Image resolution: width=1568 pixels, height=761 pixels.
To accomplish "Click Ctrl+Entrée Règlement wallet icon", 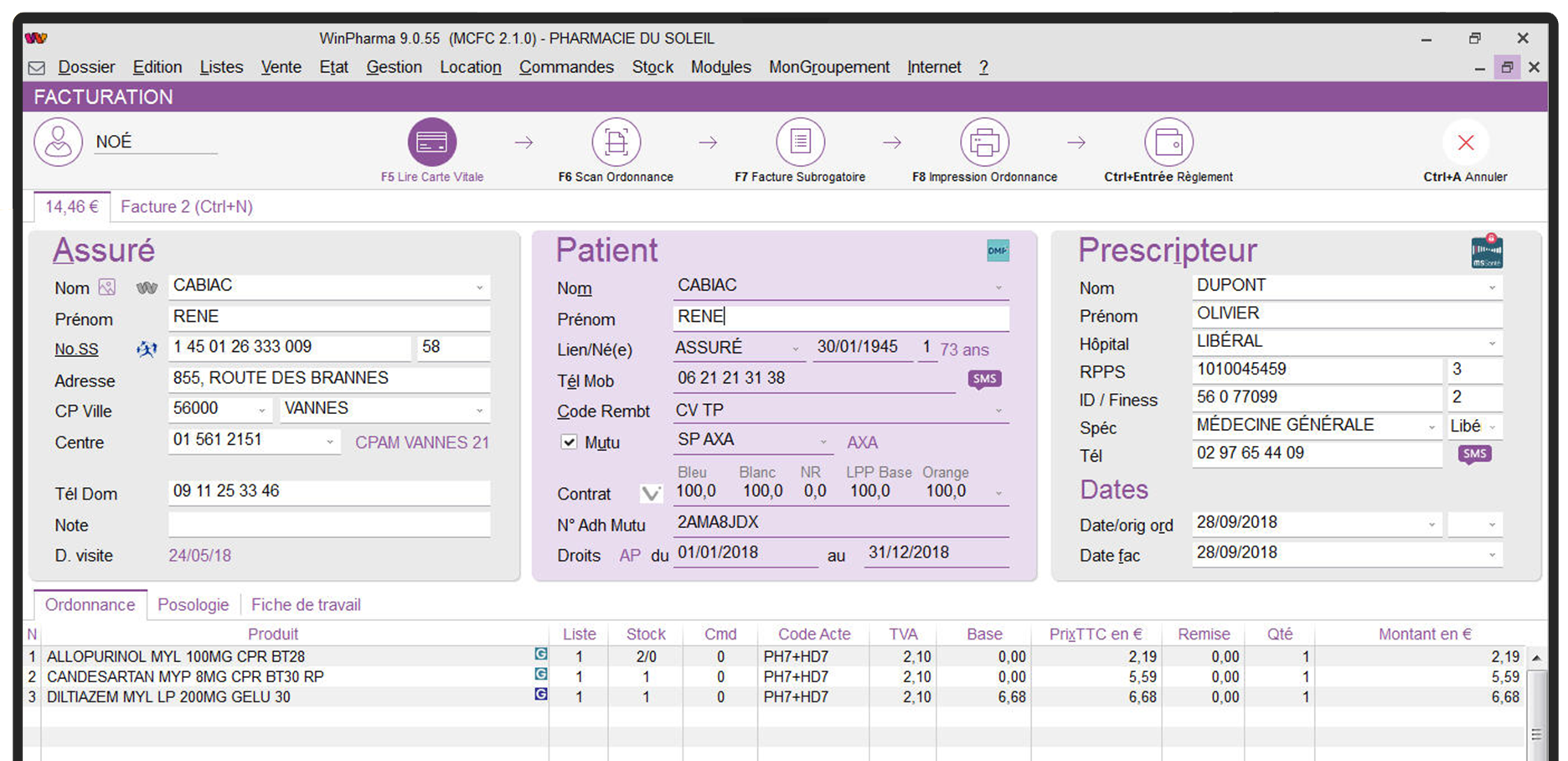I will (x=1168, y=142).
